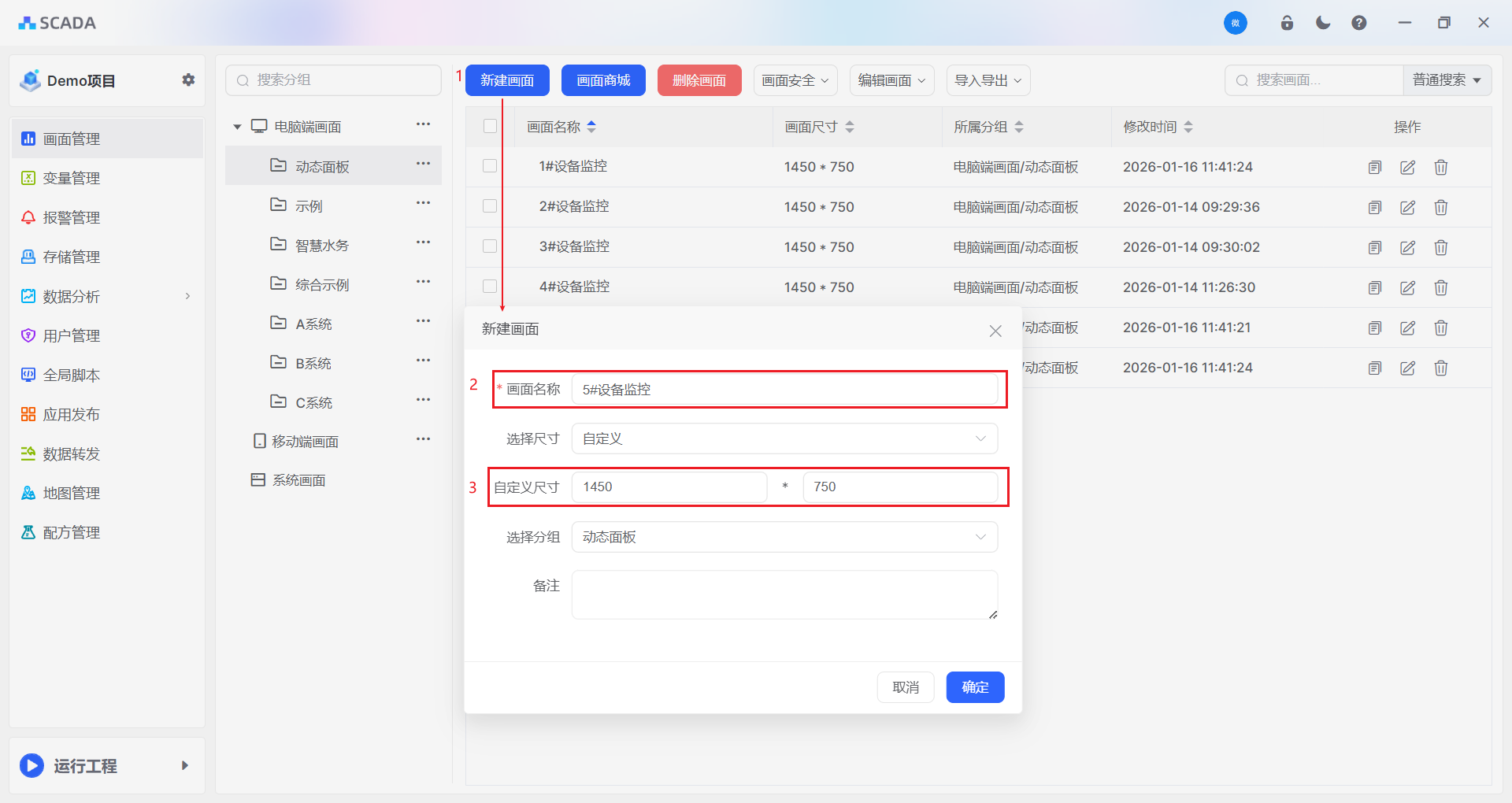1512x803 pixels.
Task: Go to 报警管理 sidebar item
Action: pos(71,217)
